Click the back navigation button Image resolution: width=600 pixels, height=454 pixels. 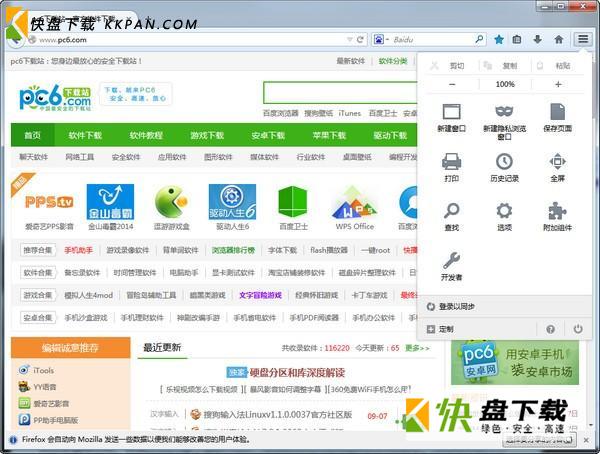click(x=16, y=39)
